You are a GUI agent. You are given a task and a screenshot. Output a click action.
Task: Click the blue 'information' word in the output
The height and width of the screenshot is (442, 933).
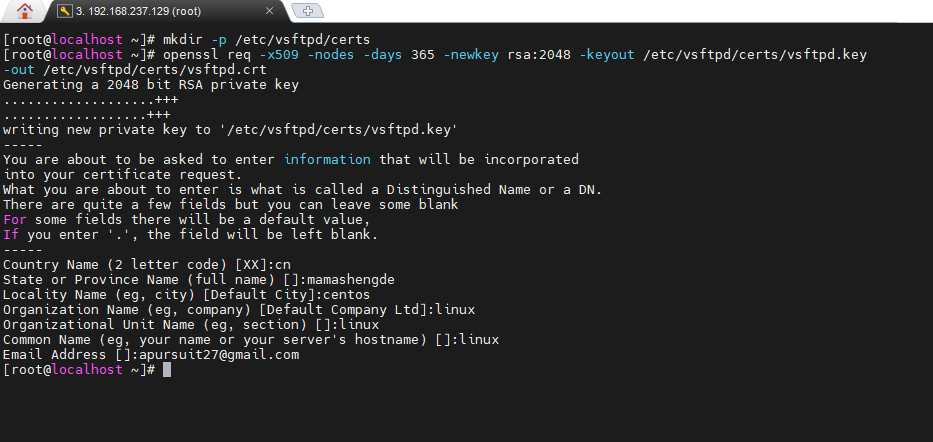[x=327, y=159]
